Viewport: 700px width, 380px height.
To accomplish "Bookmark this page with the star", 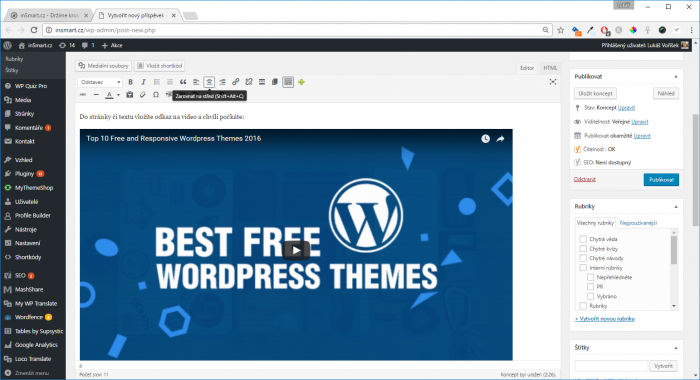I will pos(561,30).
